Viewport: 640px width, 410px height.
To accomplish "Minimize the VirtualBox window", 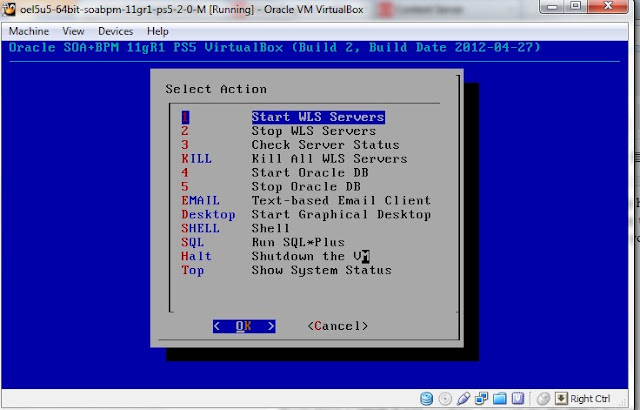I will tap(552, 6).
